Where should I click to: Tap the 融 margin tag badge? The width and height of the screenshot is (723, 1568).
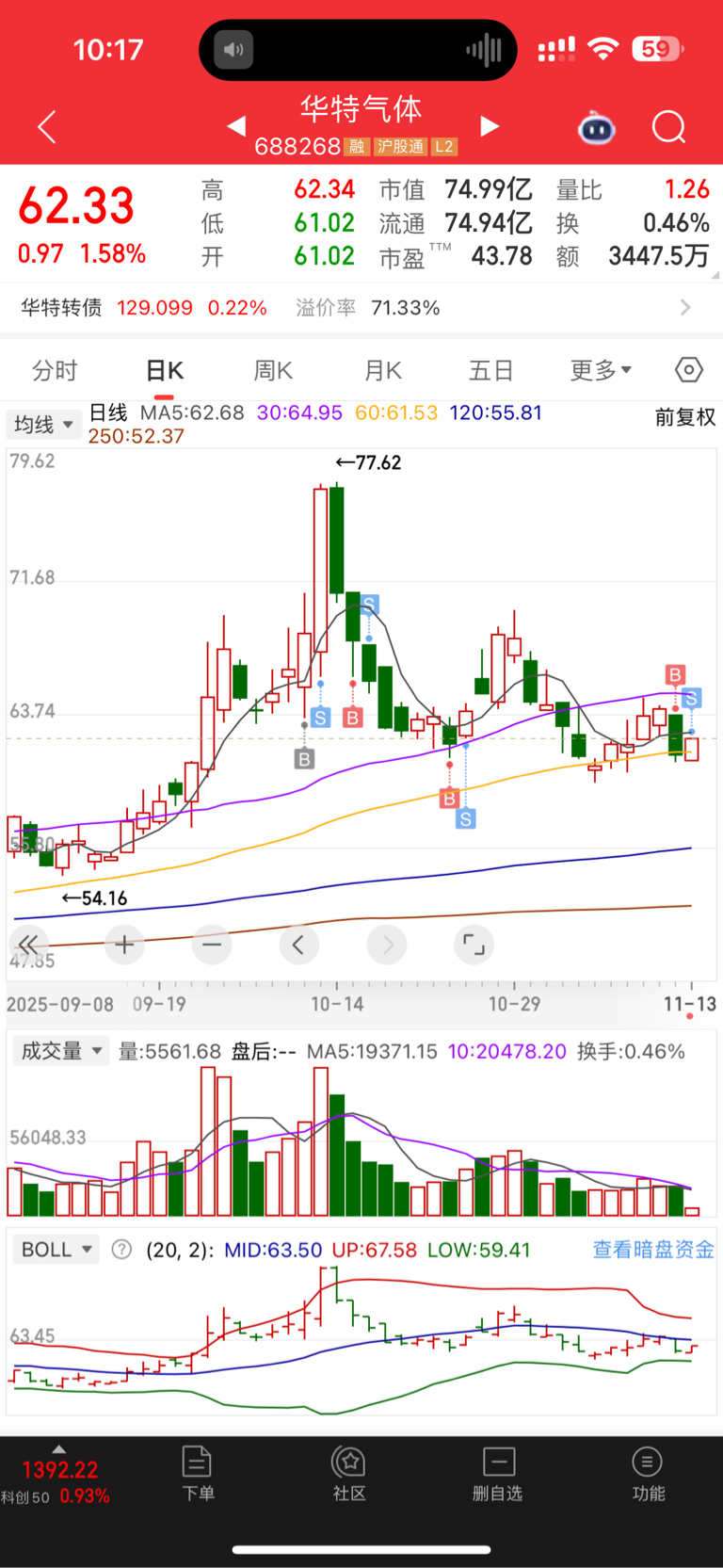coord(356,147)
